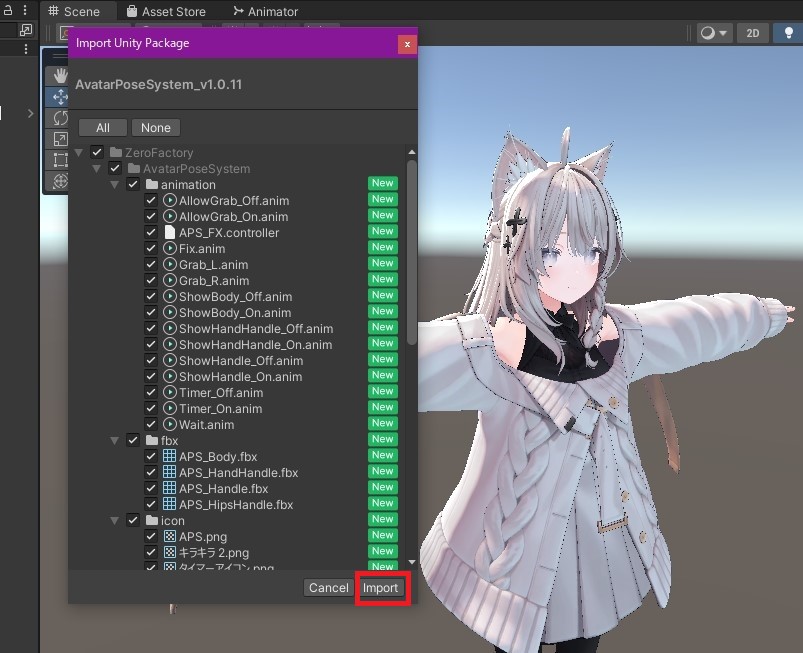Uncheck the icon folder checkbox

coord(133,520)
